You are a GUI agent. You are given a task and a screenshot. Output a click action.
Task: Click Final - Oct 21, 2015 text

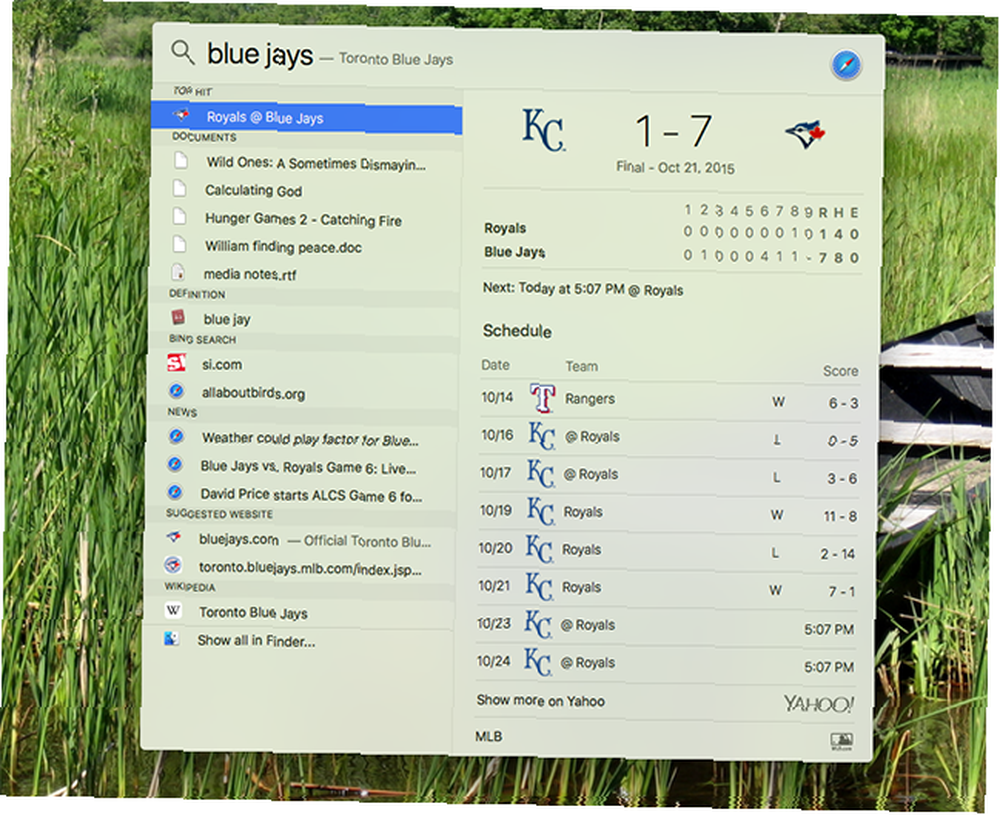pyautogui.click(x=675, y=168)
